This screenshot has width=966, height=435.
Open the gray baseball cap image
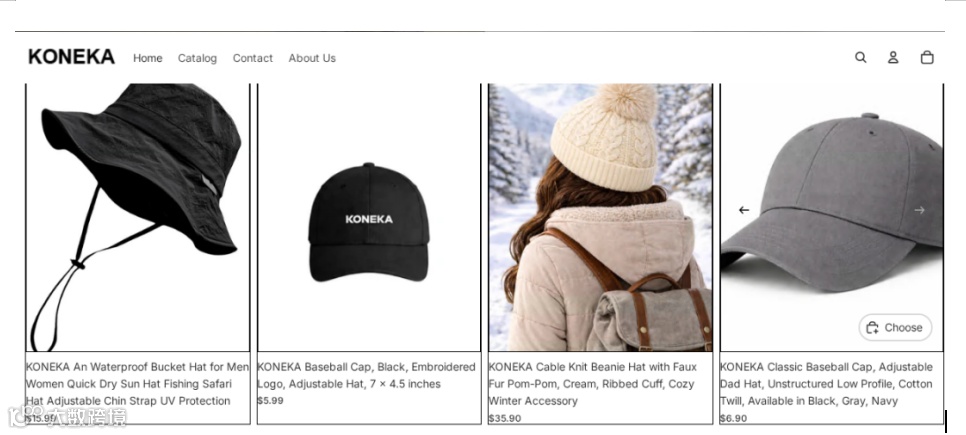click(x=832, y=218)
